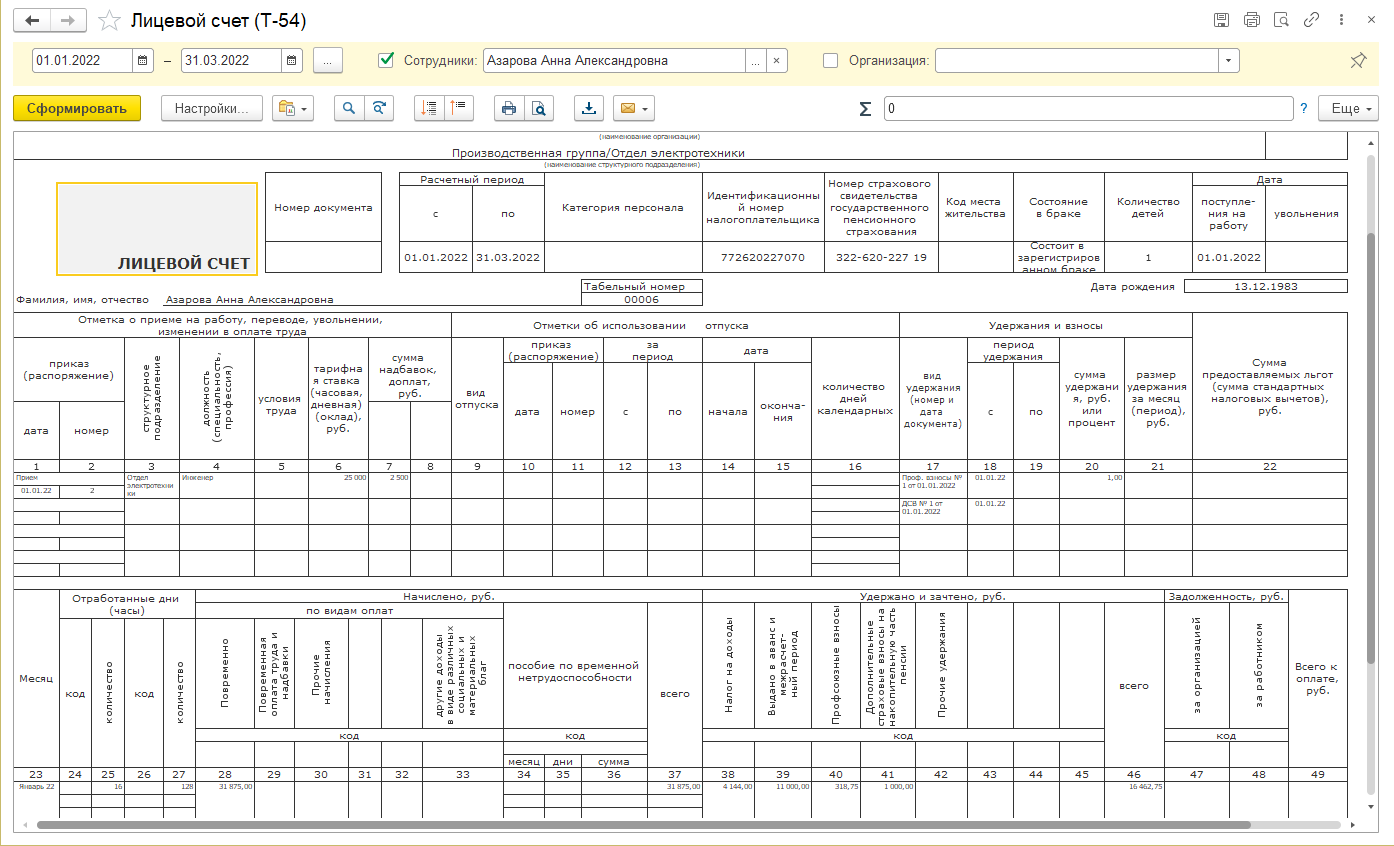The image size is (1394, 846).
Task: Open calendar for end date 31.03.2022
Action: (292, 61)
